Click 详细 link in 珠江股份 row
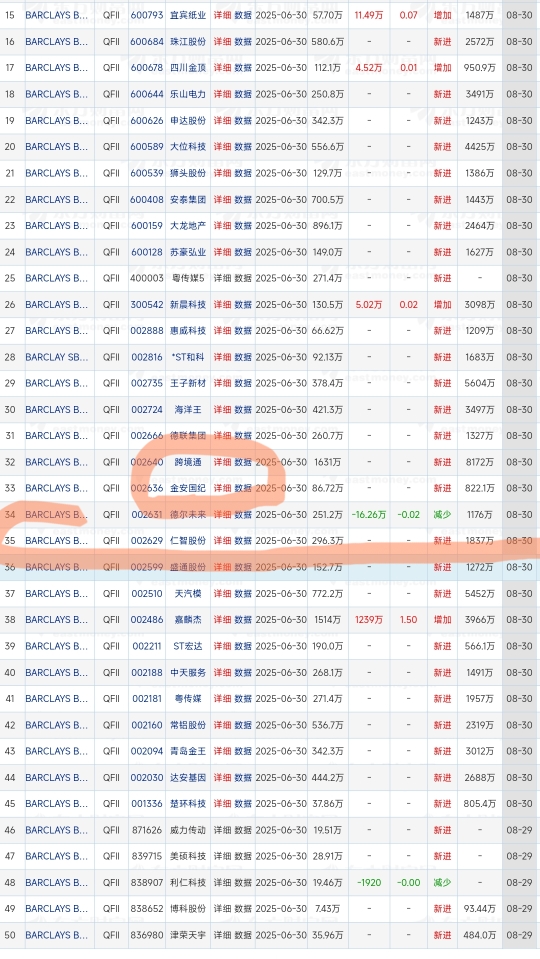The width and height of the screenshot is (540, 959). click(222, 42)
